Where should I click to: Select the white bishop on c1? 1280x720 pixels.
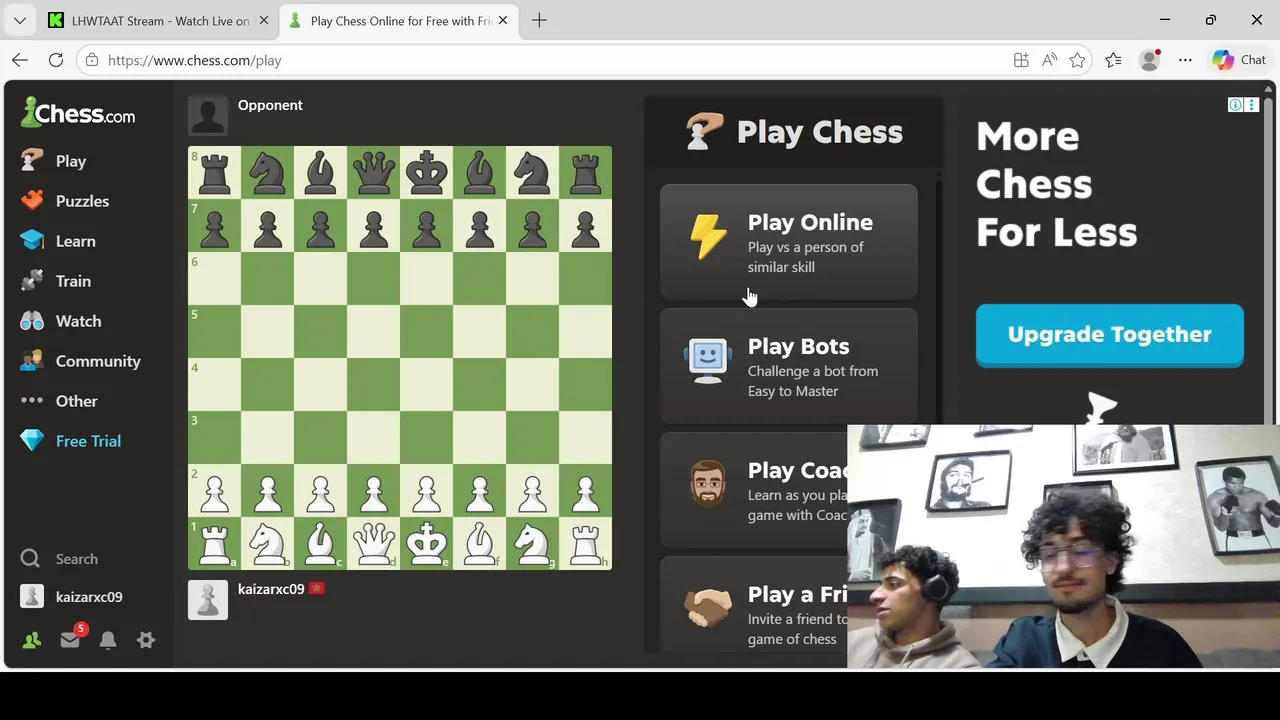[x=320, y=543]
